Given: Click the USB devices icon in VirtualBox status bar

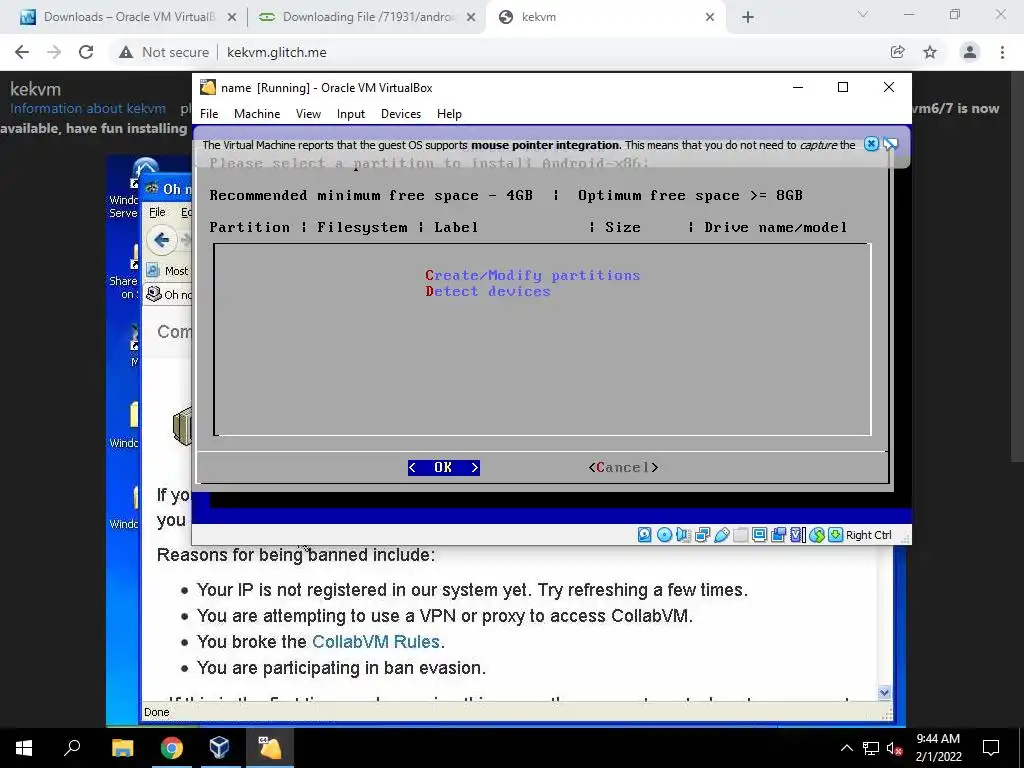Looking at the screenshot, I should [722, 536].
